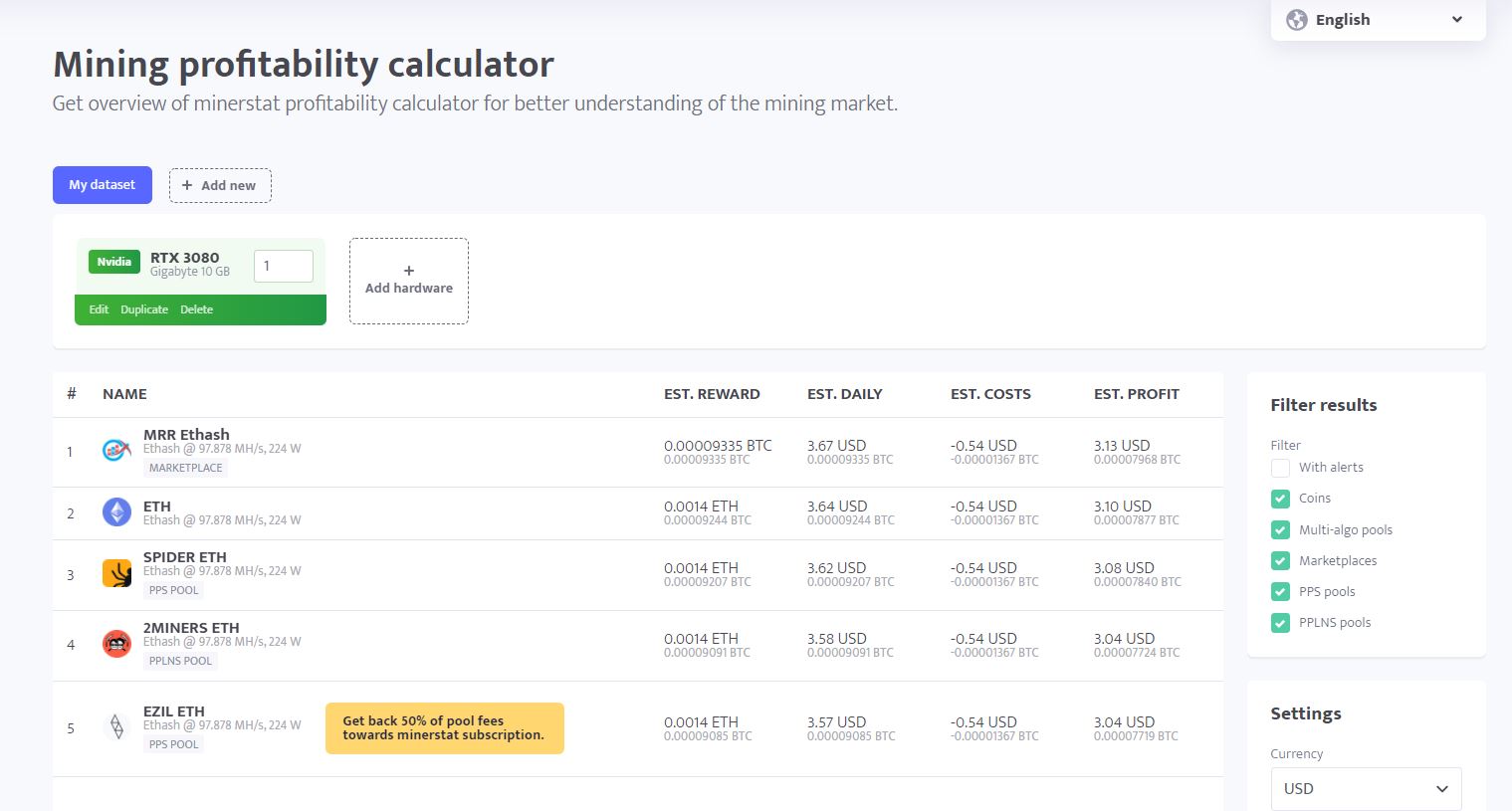Uncheck the PPLNS pools checkbox
The image size is (1512, 811).
(x=1280, y=623)
